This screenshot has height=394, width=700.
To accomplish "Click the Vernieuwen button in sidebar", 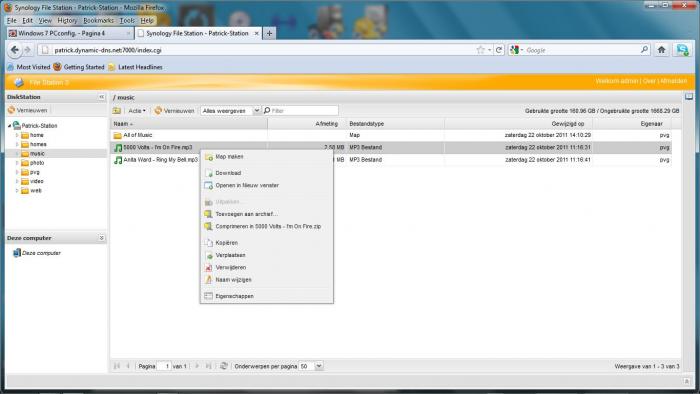I will coord(28,110).
